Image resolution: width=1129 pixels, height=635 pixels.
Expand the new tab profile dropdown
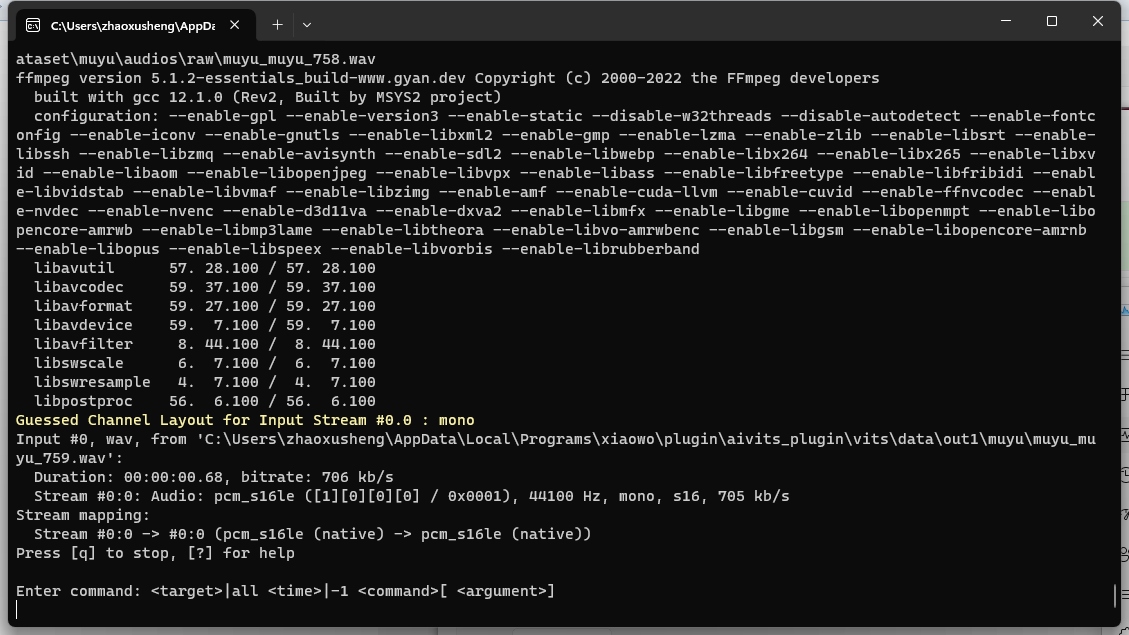pos(307,24)
